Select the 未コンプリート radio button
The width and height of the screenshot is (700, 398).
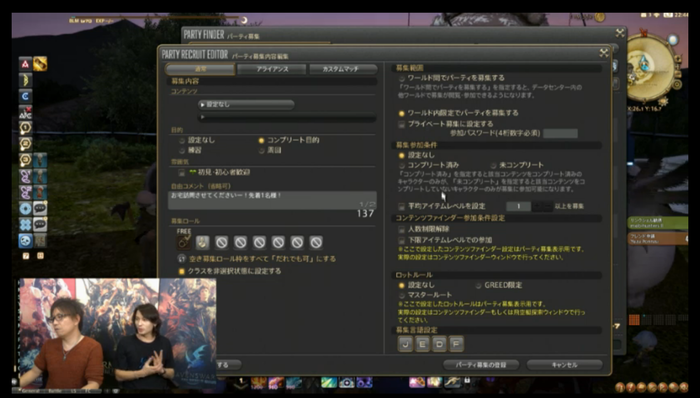493,165
